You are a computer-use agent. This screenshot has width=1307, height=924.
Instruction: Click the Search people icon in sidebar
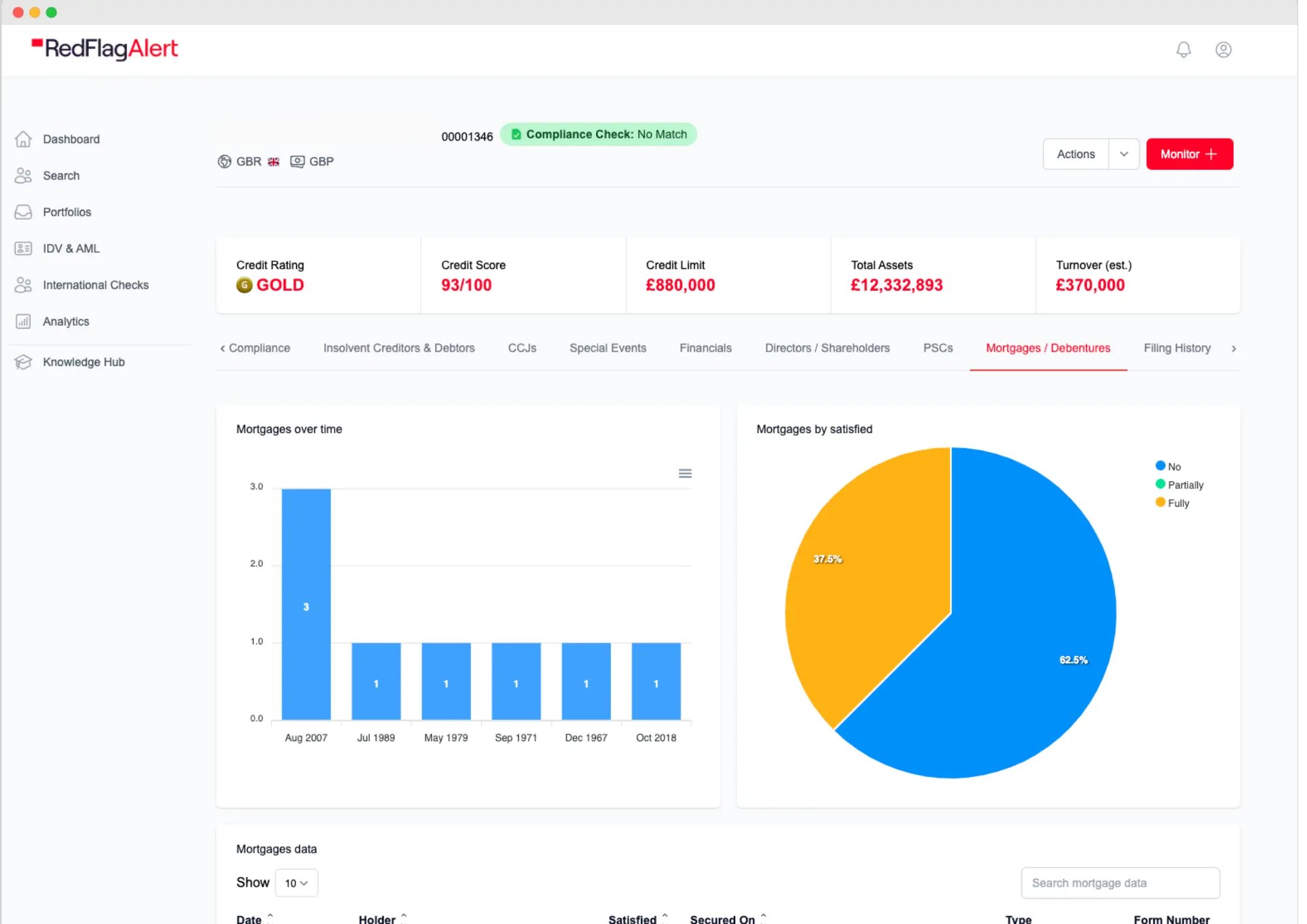coord(24,176)
